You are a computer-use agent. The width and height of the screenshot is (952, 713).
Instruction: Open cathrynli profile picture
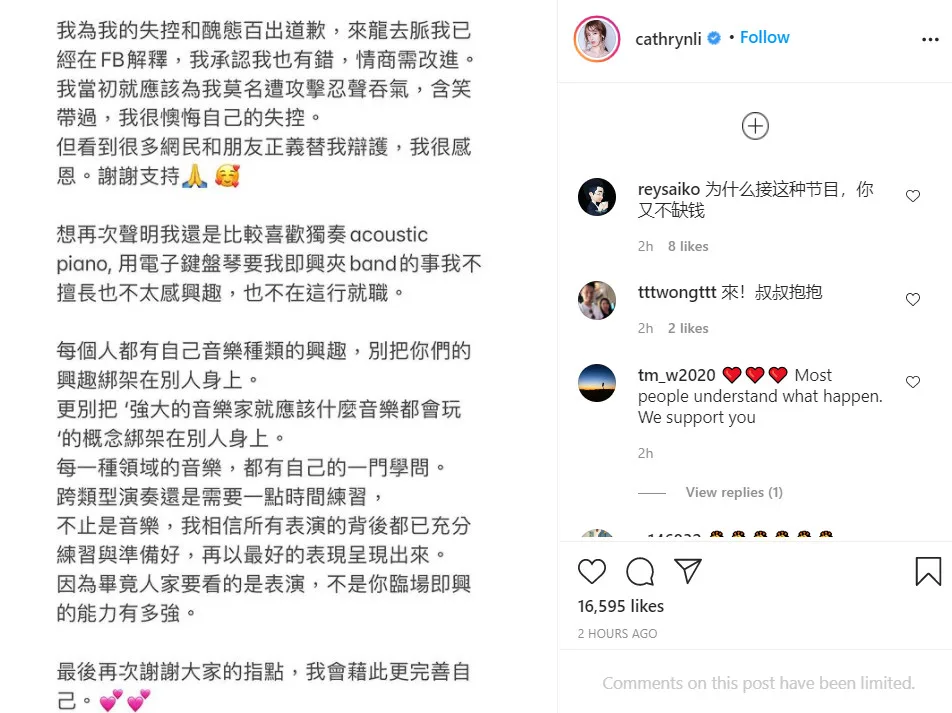pyautogui.click(x=597, y=39)
